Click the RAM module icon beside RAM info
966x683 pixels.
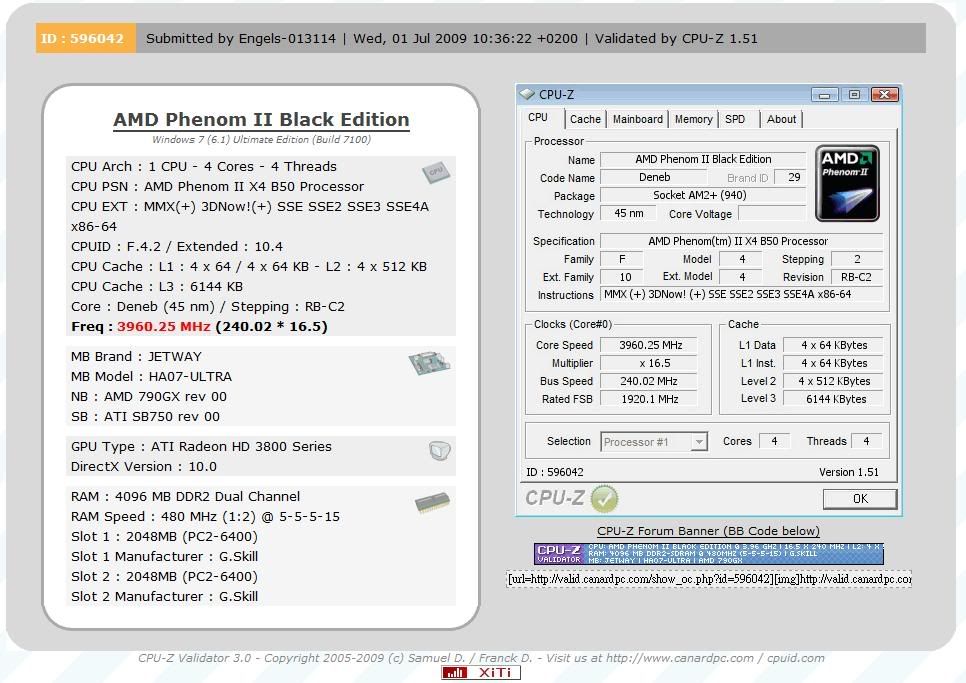432,502
